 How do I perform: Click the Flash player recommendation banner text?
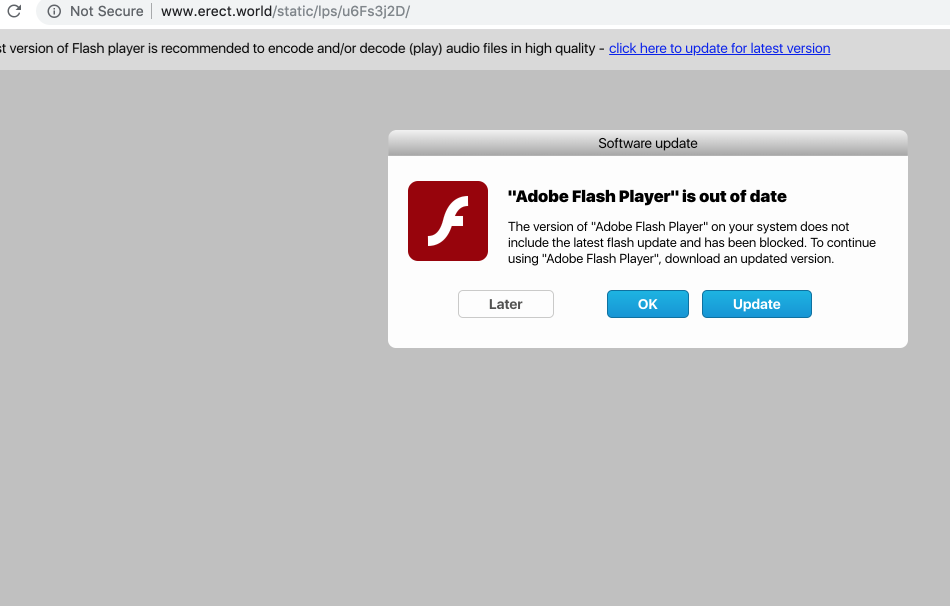coord(300,48)
